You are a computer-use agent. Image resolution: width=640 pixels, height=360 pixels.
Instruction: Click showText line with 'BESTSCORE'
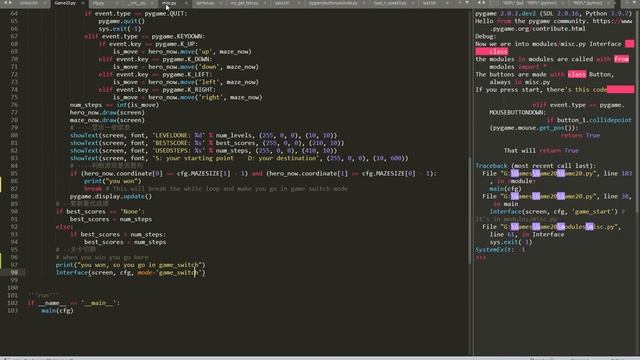[207, 143]
